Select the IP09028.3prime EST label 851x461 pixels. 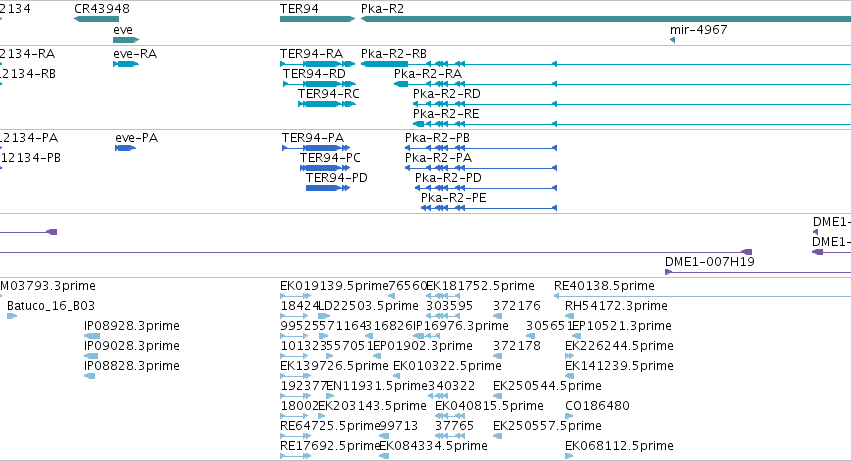132,346
